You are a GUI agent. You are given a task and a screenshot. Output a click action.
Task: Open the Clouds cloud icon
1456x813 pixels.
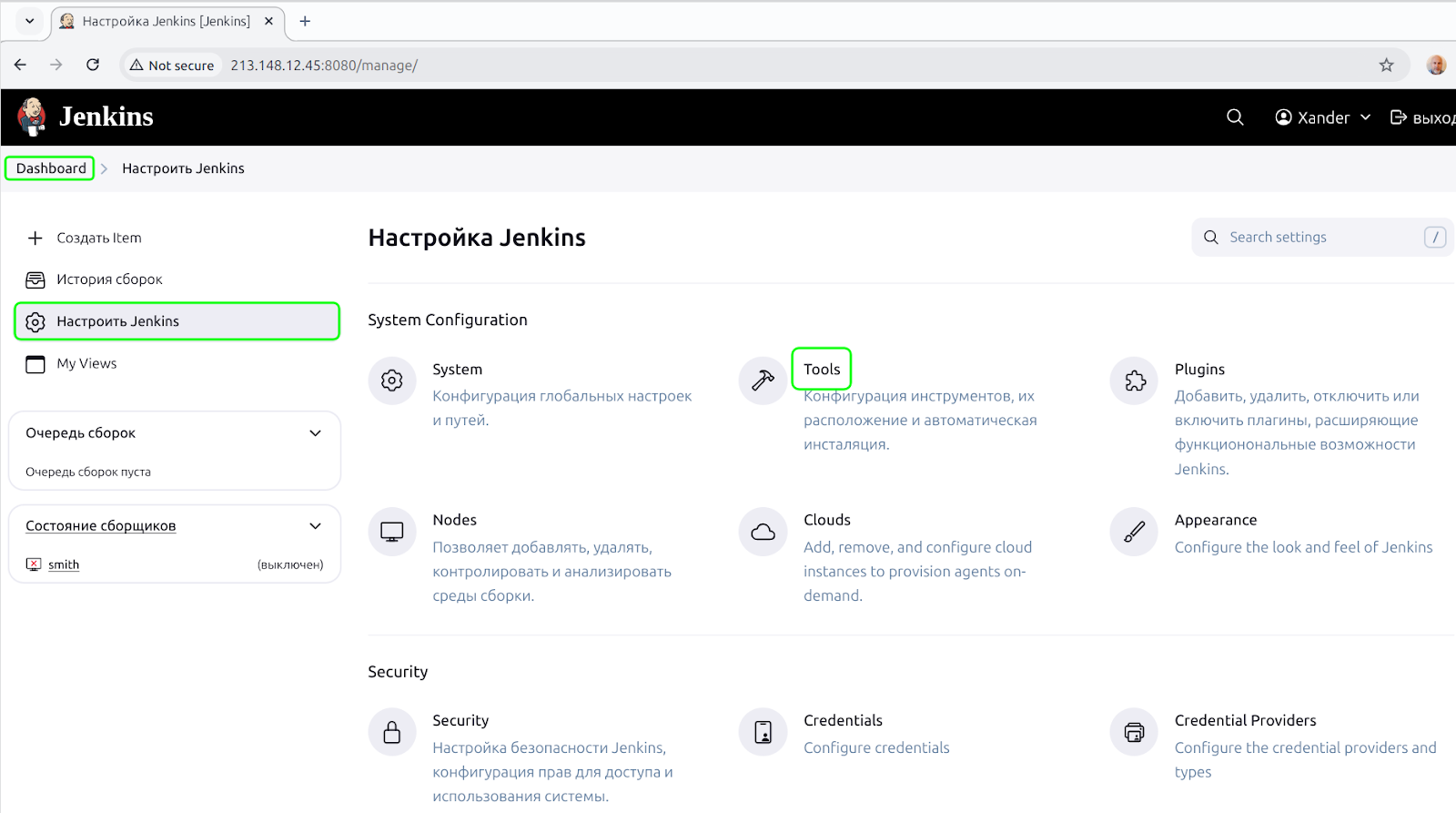[763, 532]
